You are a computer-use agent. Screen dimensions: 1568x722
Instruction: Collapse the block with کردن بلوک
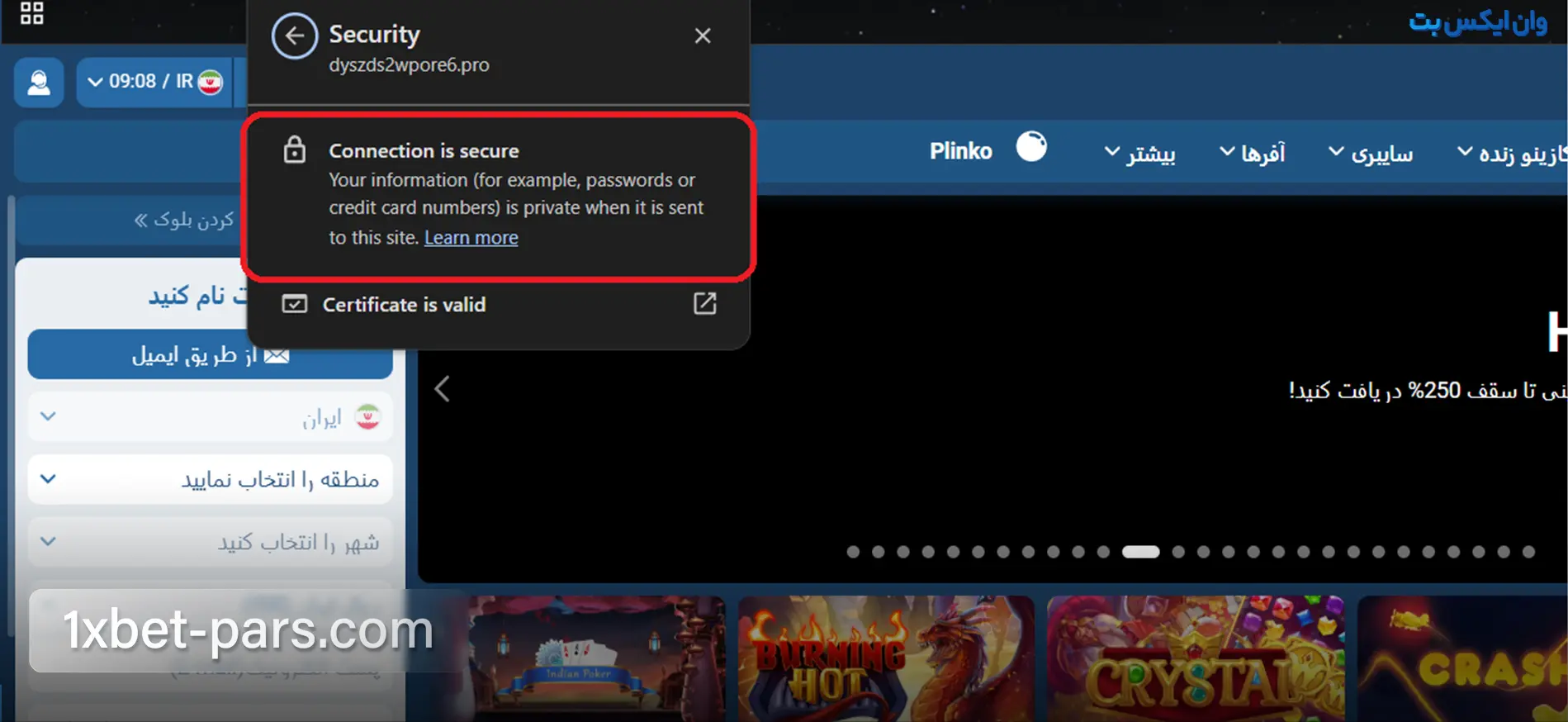click(x=184, y=220)
